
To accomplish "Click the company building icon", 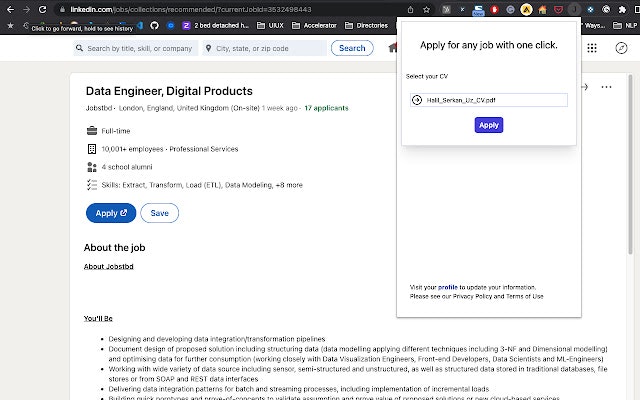I will coord(92,149).
